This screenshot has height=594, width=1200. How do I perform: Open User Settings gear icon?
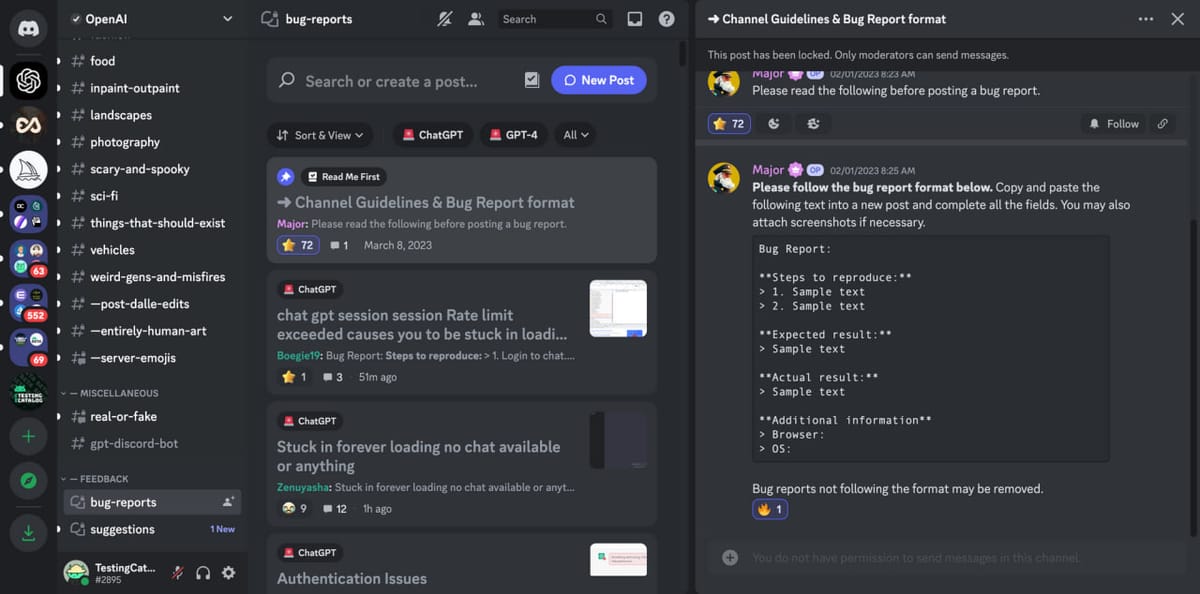(x=227, y=573)
